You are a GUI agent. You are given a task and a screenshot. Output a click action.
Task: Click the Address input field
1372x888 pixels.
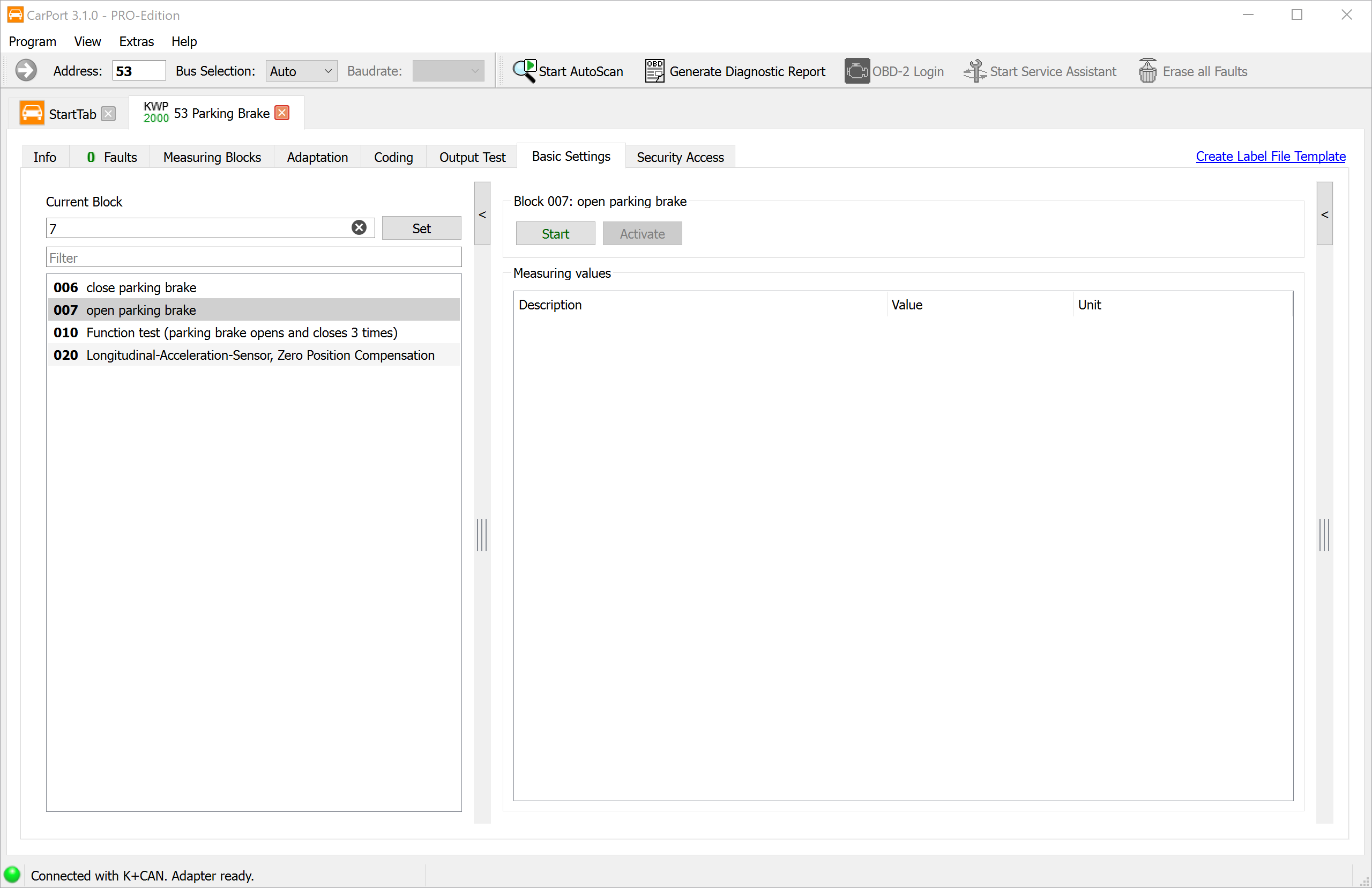(139, 71)
